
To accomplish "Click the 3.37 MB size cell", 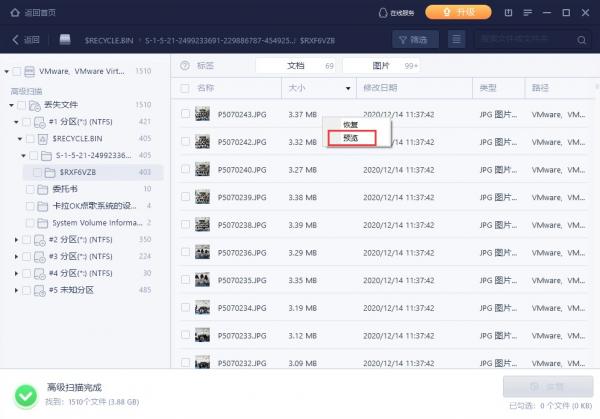I will point(303,114).
